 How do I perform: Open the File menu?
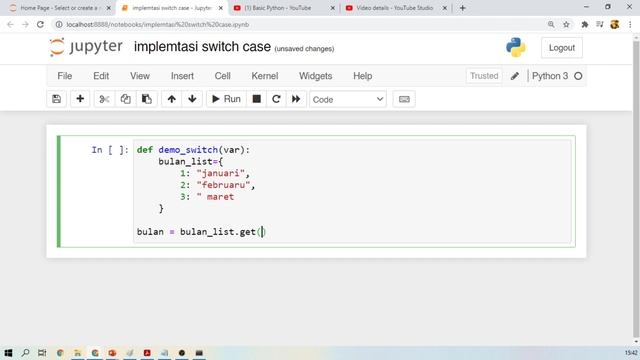point(64,76)
